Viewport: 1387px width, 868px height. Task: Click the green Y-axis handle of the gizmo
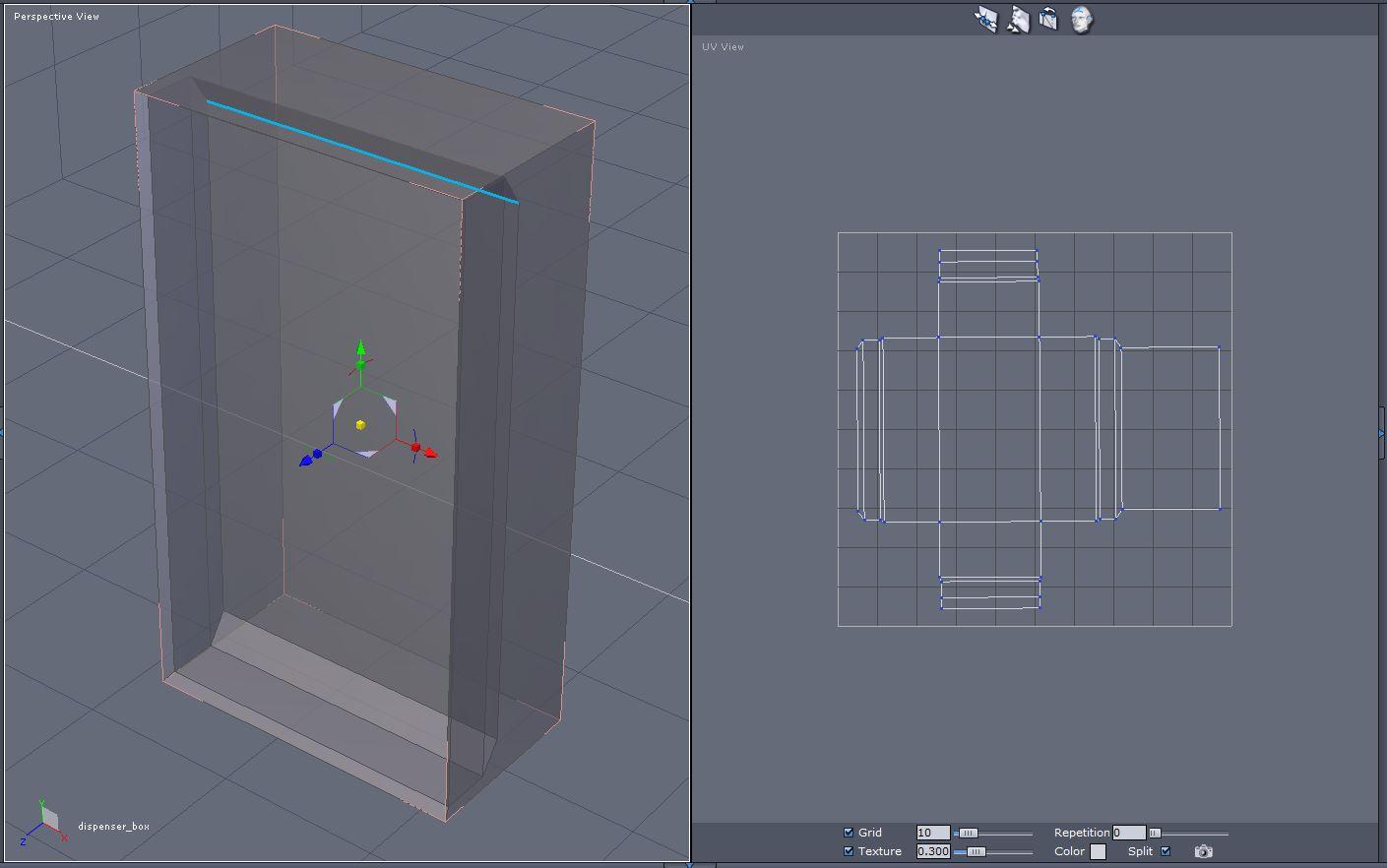360,347
